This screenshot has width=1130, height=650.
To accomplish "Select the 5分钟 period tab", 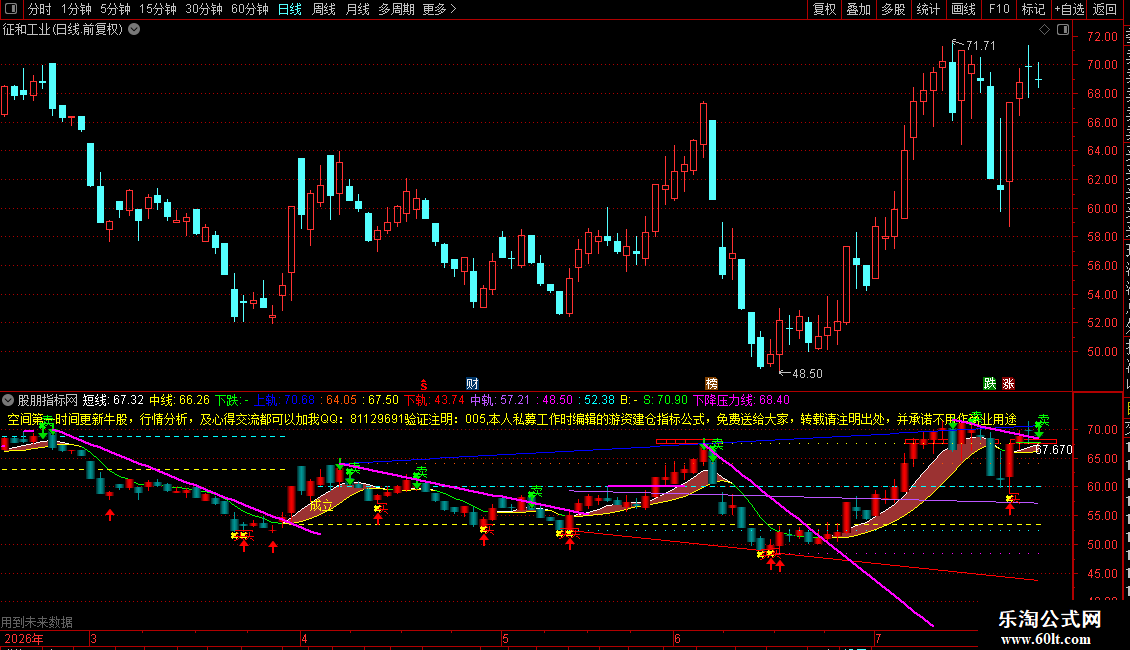I will (115, 9).
